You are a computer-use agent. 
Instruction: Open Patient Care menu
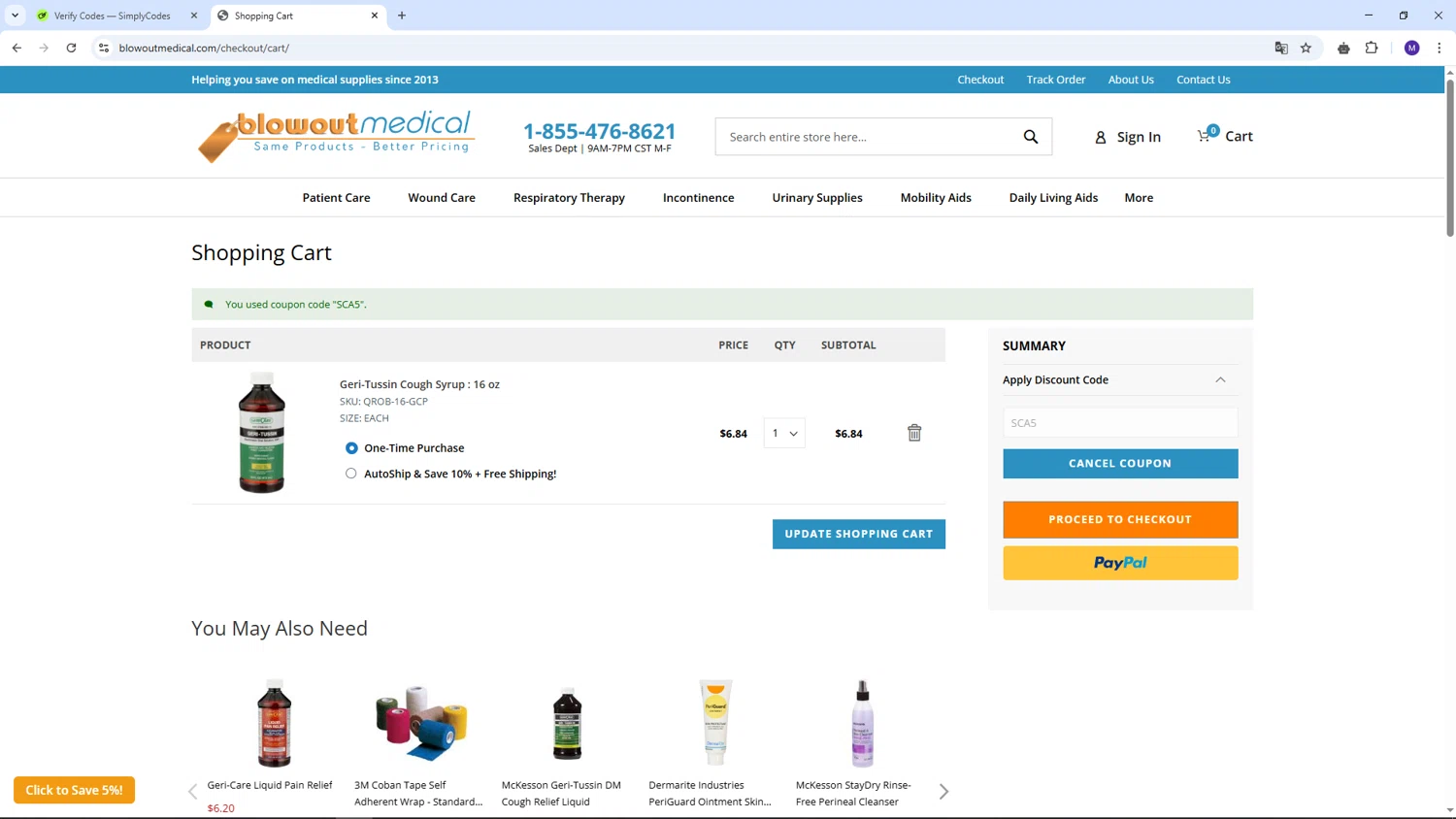point(336,198)
